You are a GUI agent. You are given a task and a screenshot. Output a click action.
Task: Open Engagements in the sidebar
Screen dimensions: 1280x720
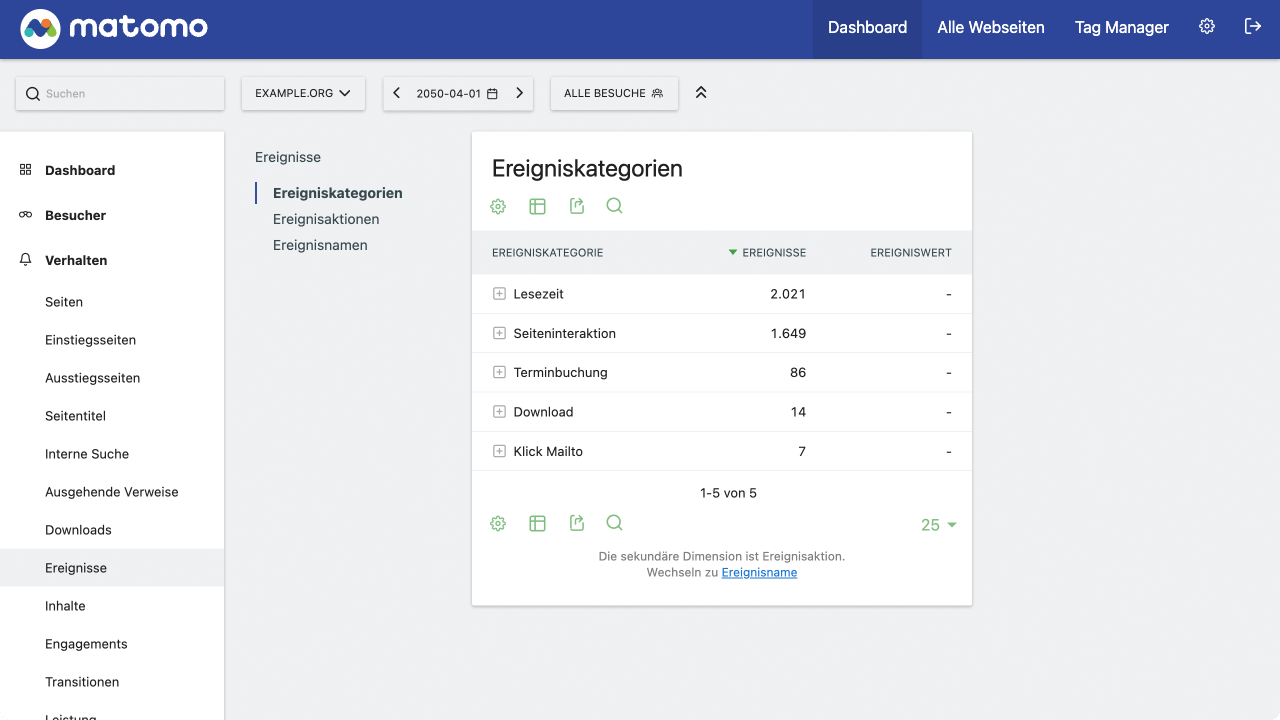[x=86, y=644]
